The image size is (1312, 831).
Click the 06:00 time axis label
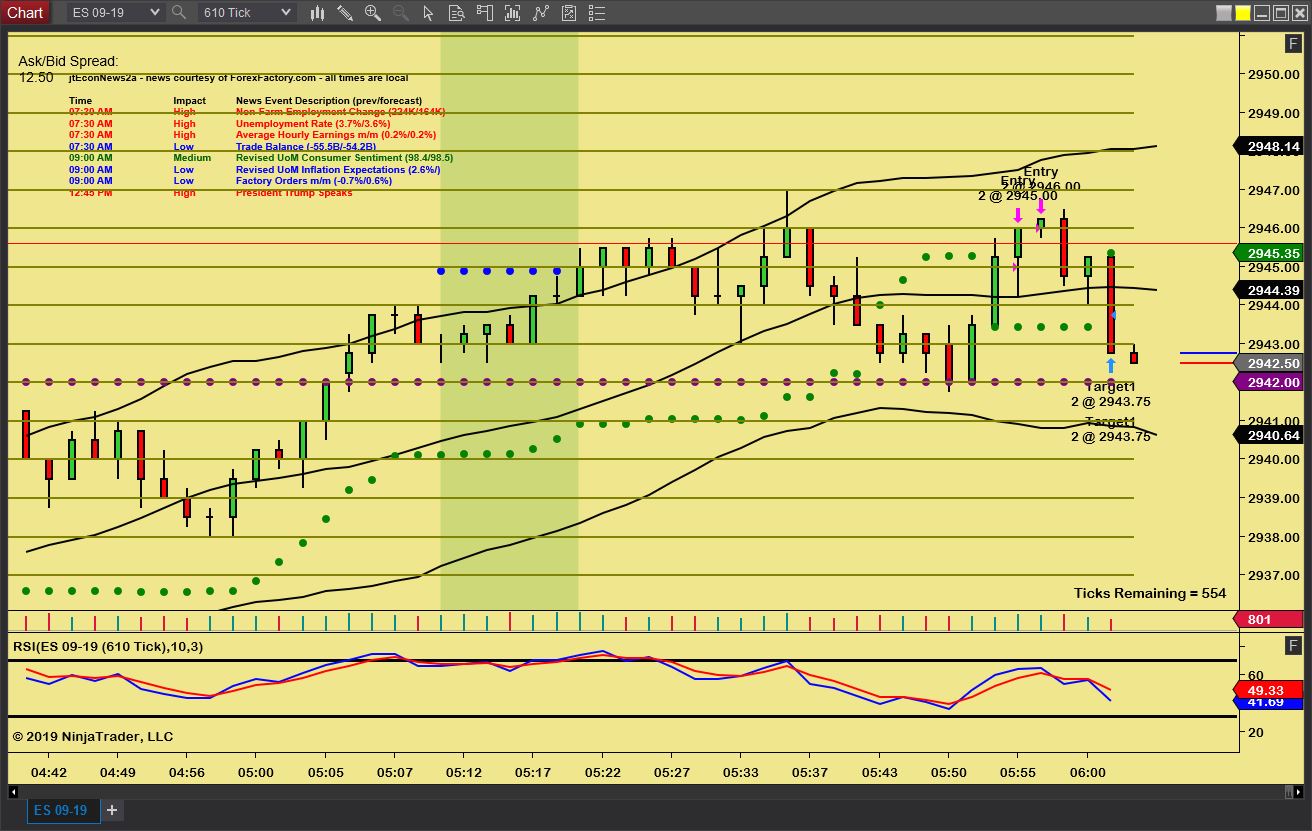1088,772
